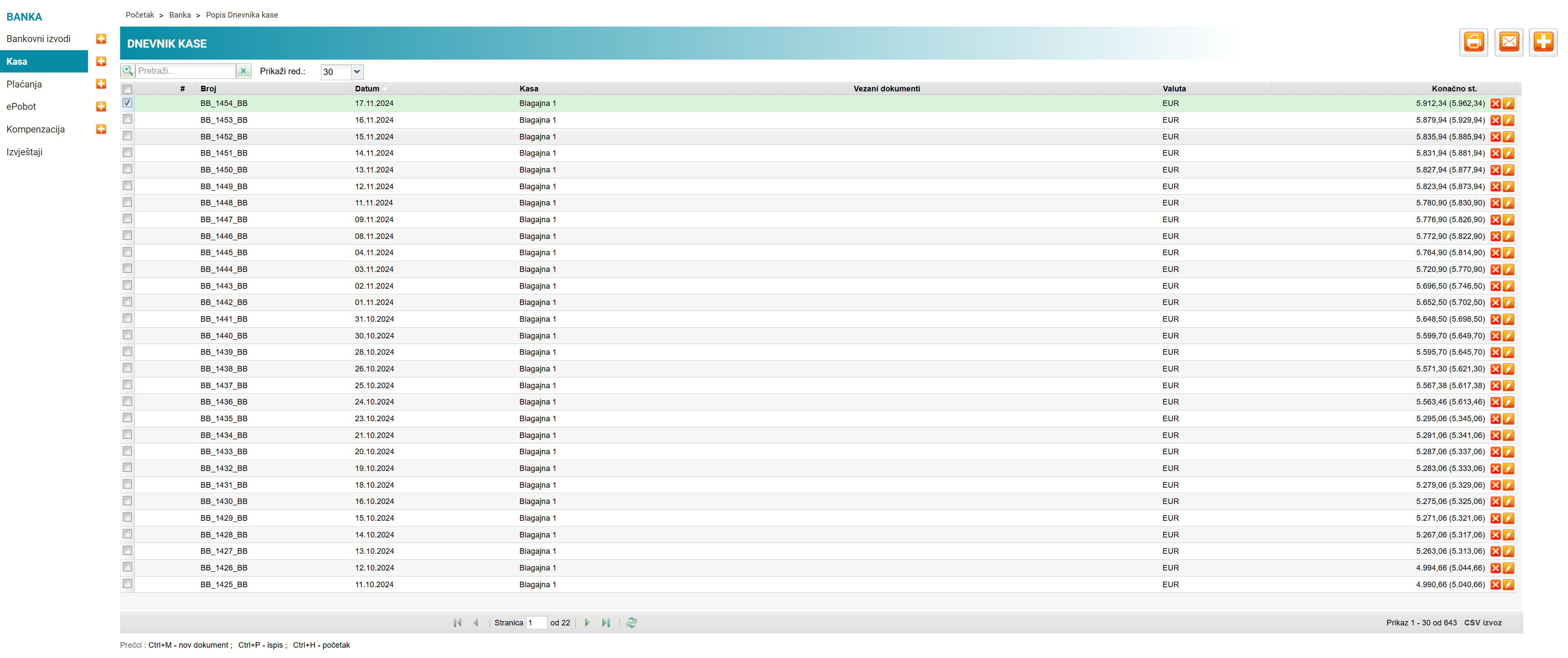Click the search magnifier icon

pos(127,71)
